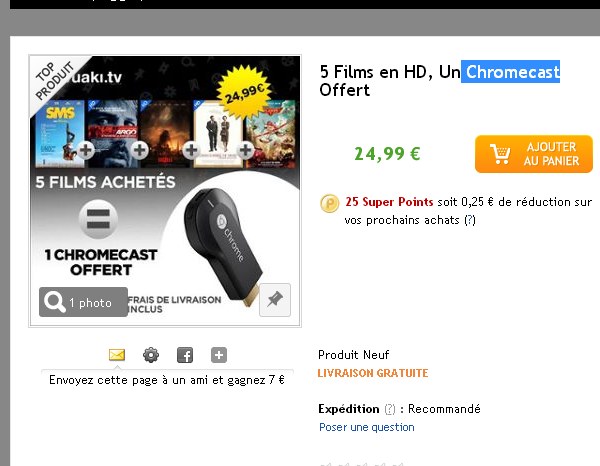Click the SMS movie poster
The width and height of the screenshot is (600, 466).
pos(60,134)
